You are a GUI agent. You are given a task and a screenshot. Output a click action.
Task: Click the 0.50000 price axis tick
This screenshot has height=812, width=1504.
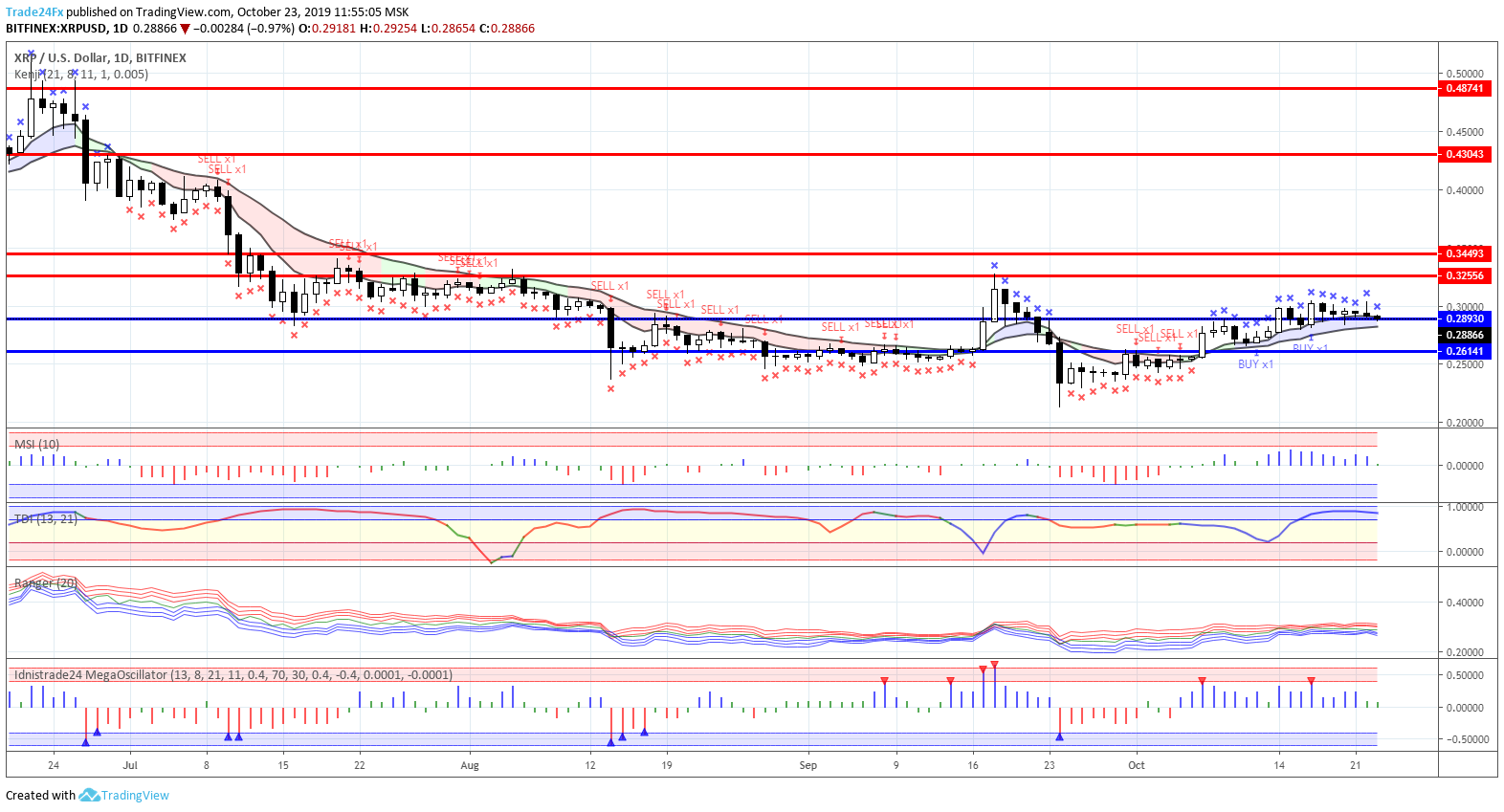pyautogui.click(x=1465, y=74)
